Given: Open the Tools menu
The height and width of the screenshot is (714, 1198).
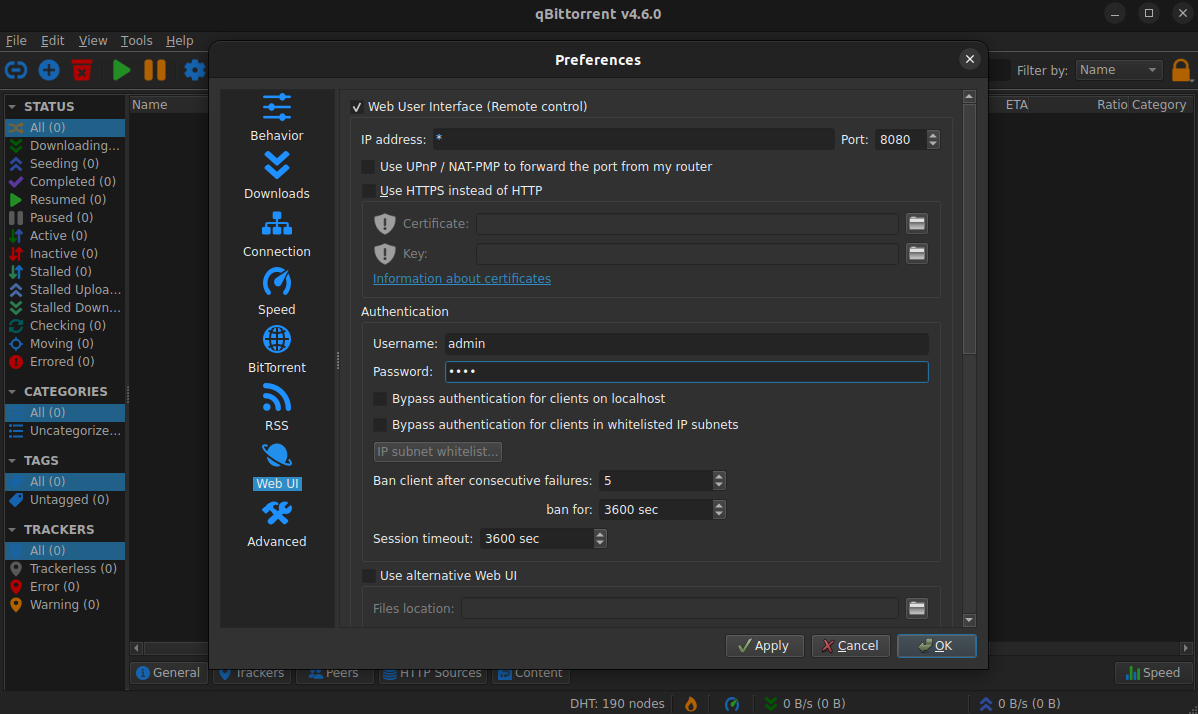Looking at the screenshot, I should coord(136,40).
